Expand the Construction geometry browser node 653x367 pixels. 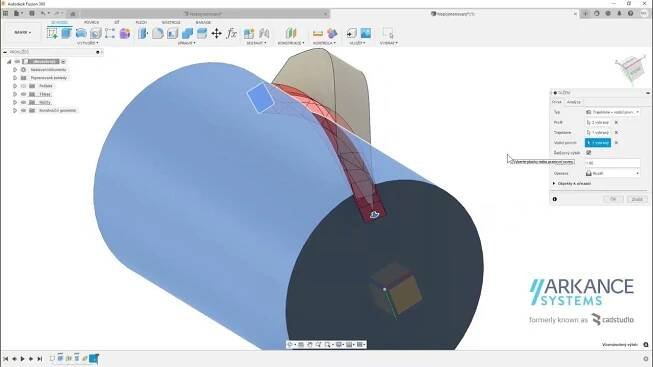pyautogui.click(x=15, y=111)
